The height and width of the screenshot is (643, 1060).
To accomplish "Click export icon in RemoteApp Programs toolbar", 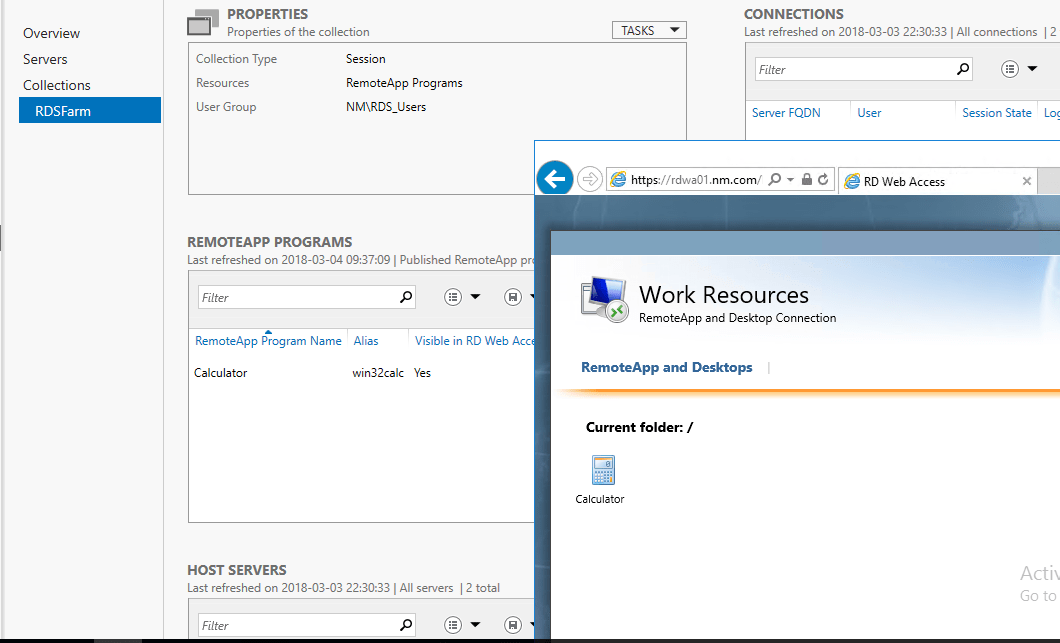I will [x=513, y=296].
